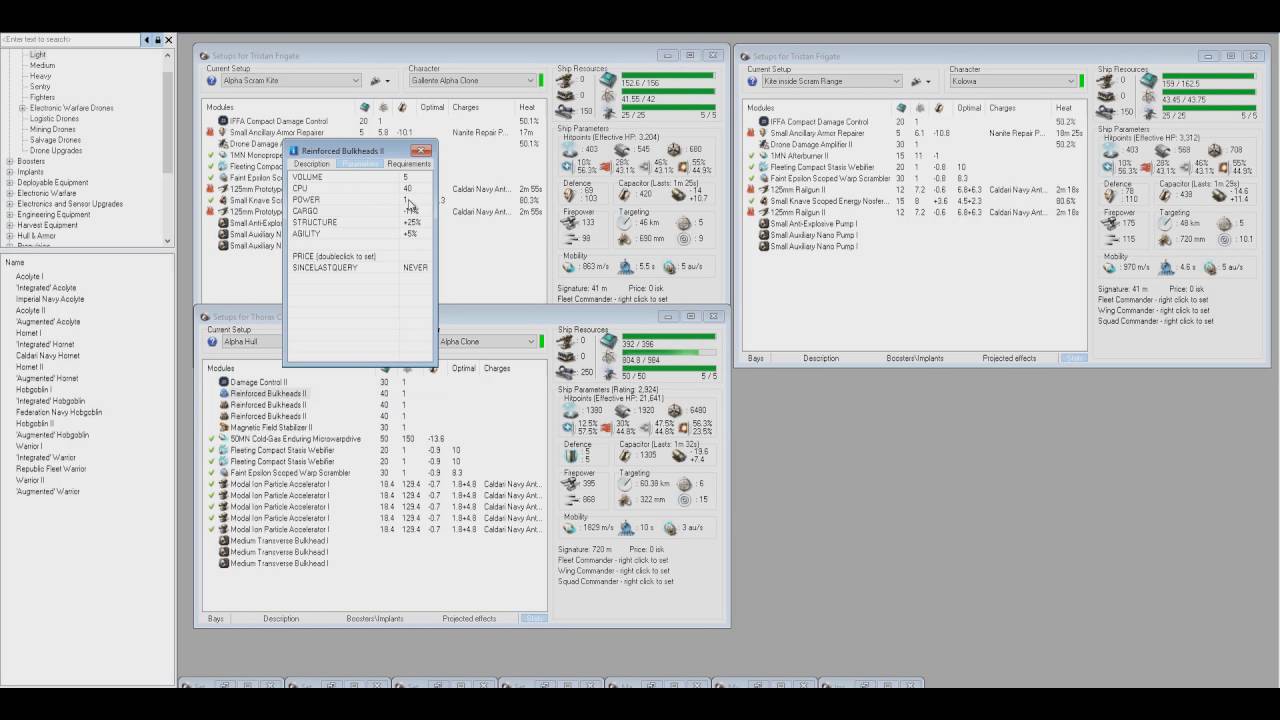Expand Implants tree node
The height and width of the screenshot is (720, 1280).
point(10,172)
